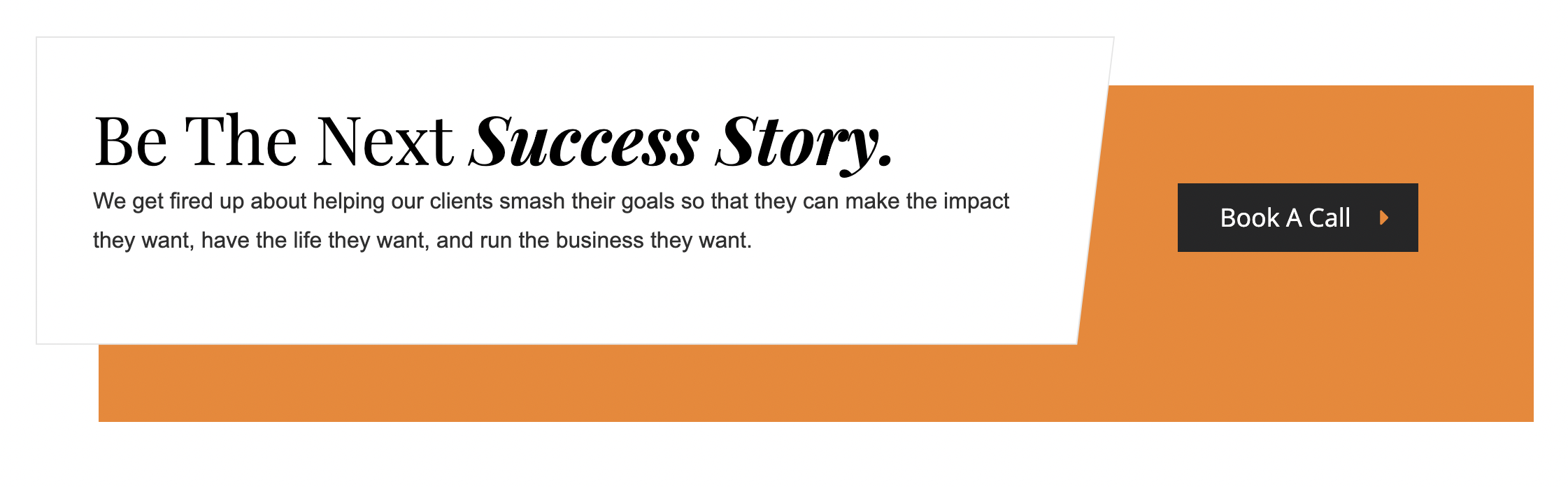
Task: Click the word "Next" in the heading
Action: [x=385, y=141]
